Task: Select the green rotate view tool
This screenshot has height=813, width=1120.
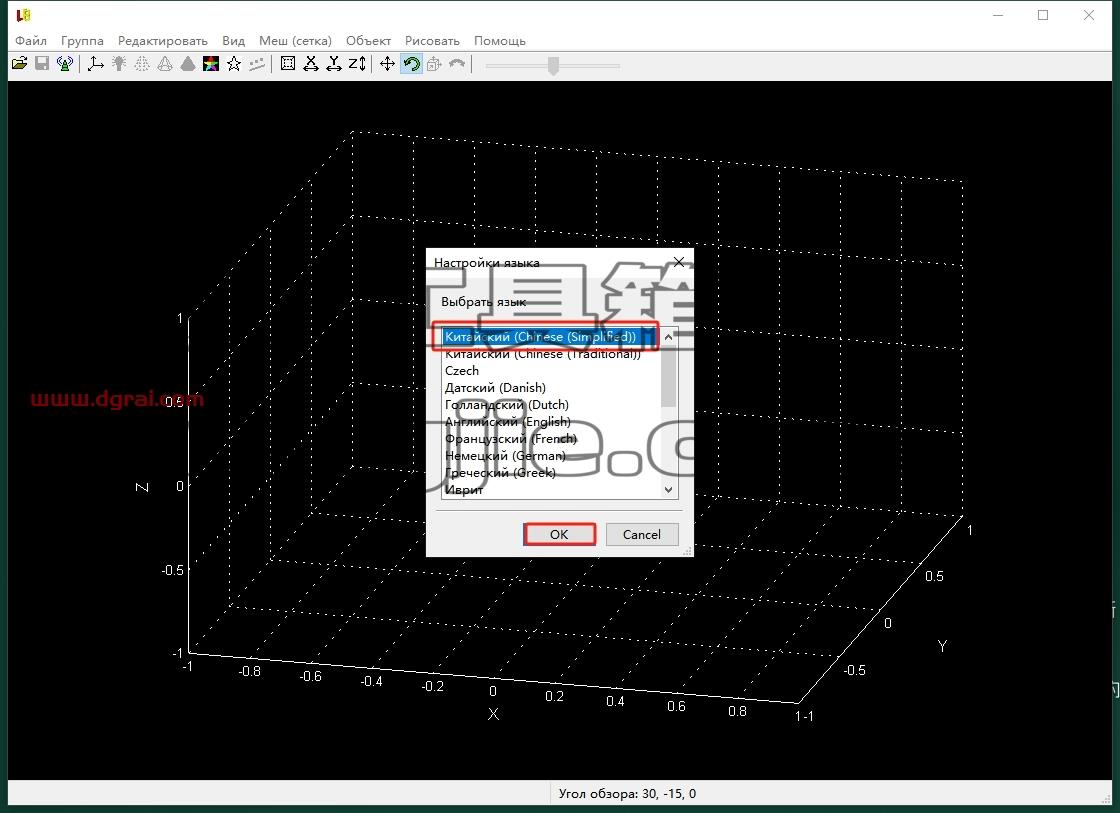Action: pyautogui.click(x=411, y=64)
